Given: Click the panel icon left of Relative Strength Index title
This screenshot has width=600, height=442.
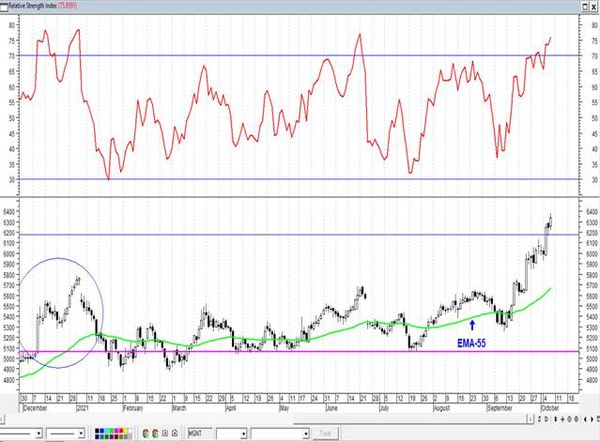Looking at the screenshot, I should coord(3,7).
